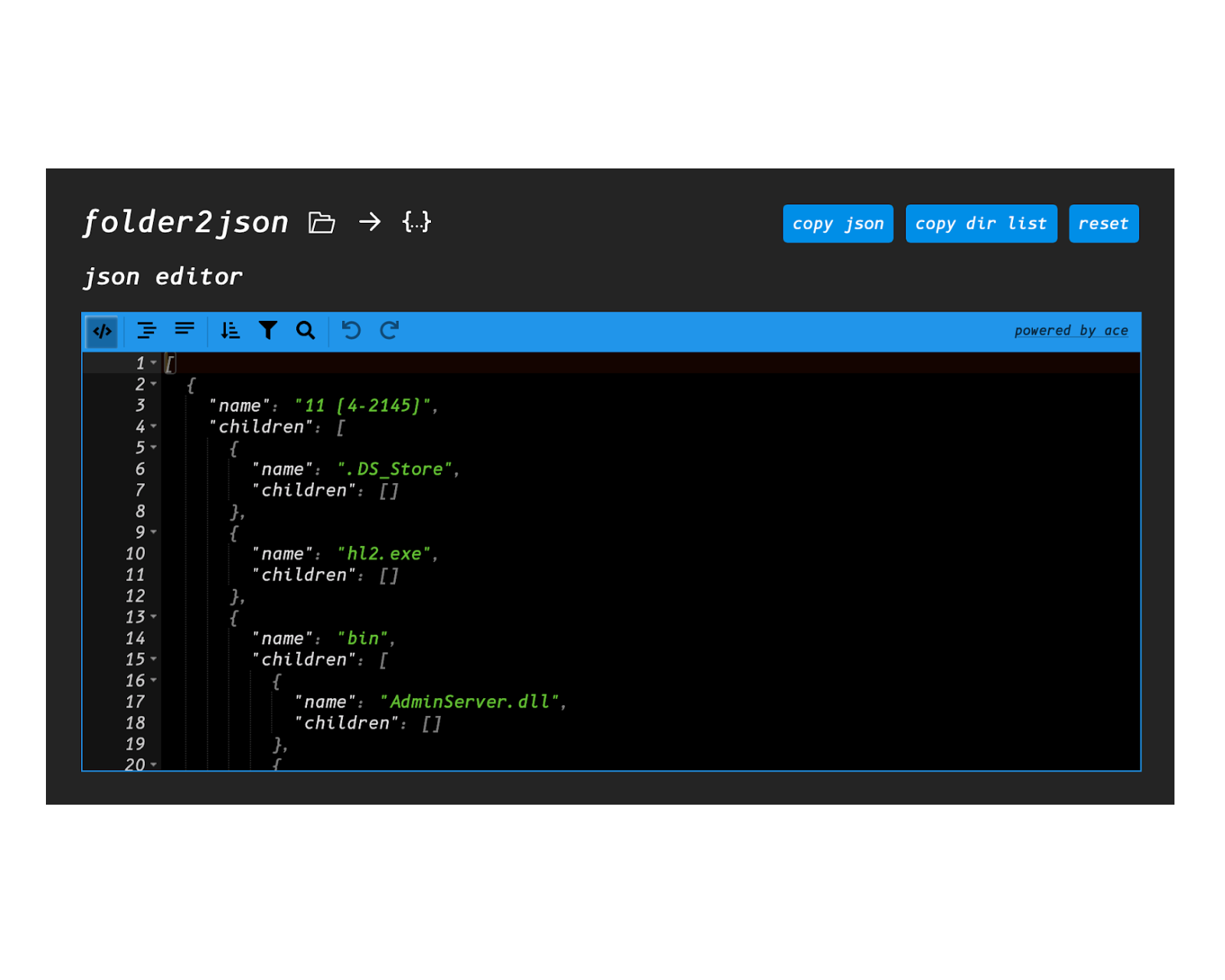Switch editor mode using the code icon
The image size is (1225, 980).
[102, 332]
